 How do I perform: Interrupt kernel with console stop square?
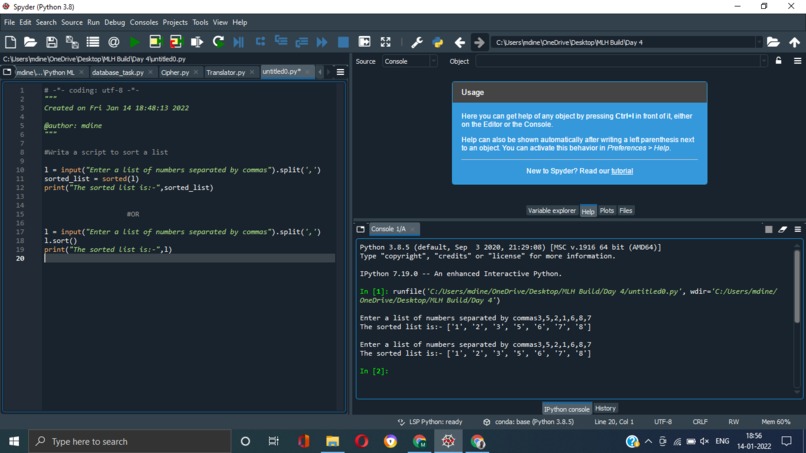click(768, 229)
